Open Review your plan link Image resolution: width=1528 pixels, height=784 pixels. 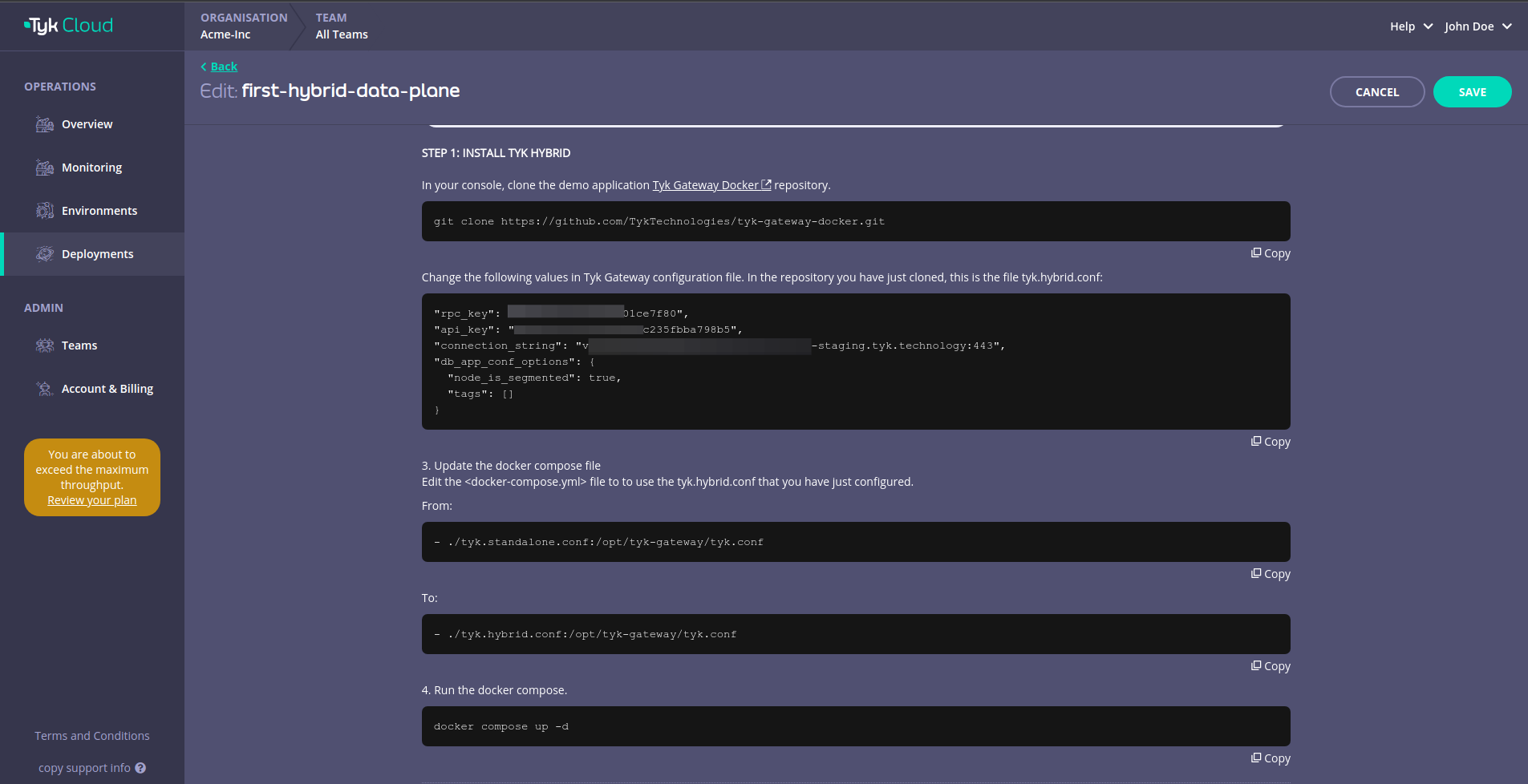pyautogui.click(x=91, y=499)
